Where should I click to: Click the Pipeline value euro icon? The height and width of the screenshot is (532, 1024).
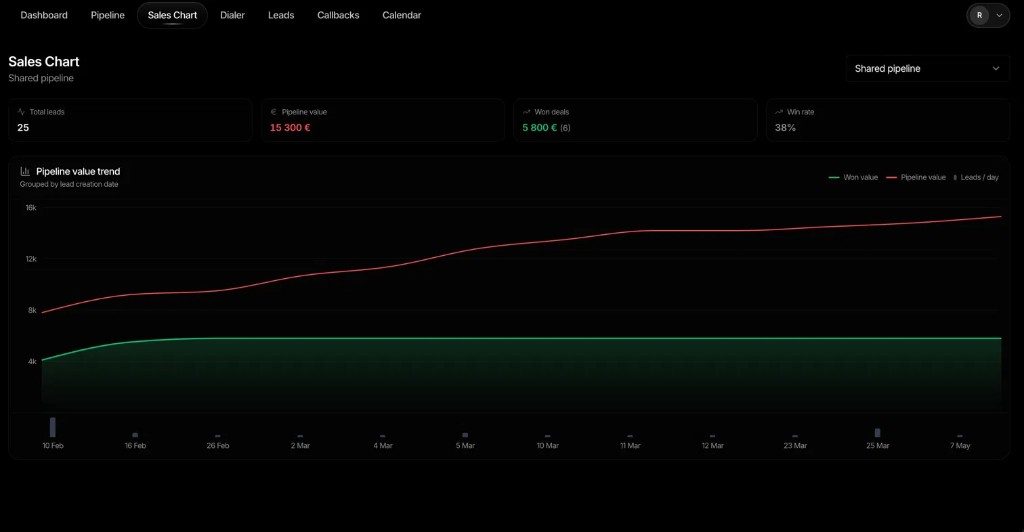pyautogui.click(x=274, y=112)
